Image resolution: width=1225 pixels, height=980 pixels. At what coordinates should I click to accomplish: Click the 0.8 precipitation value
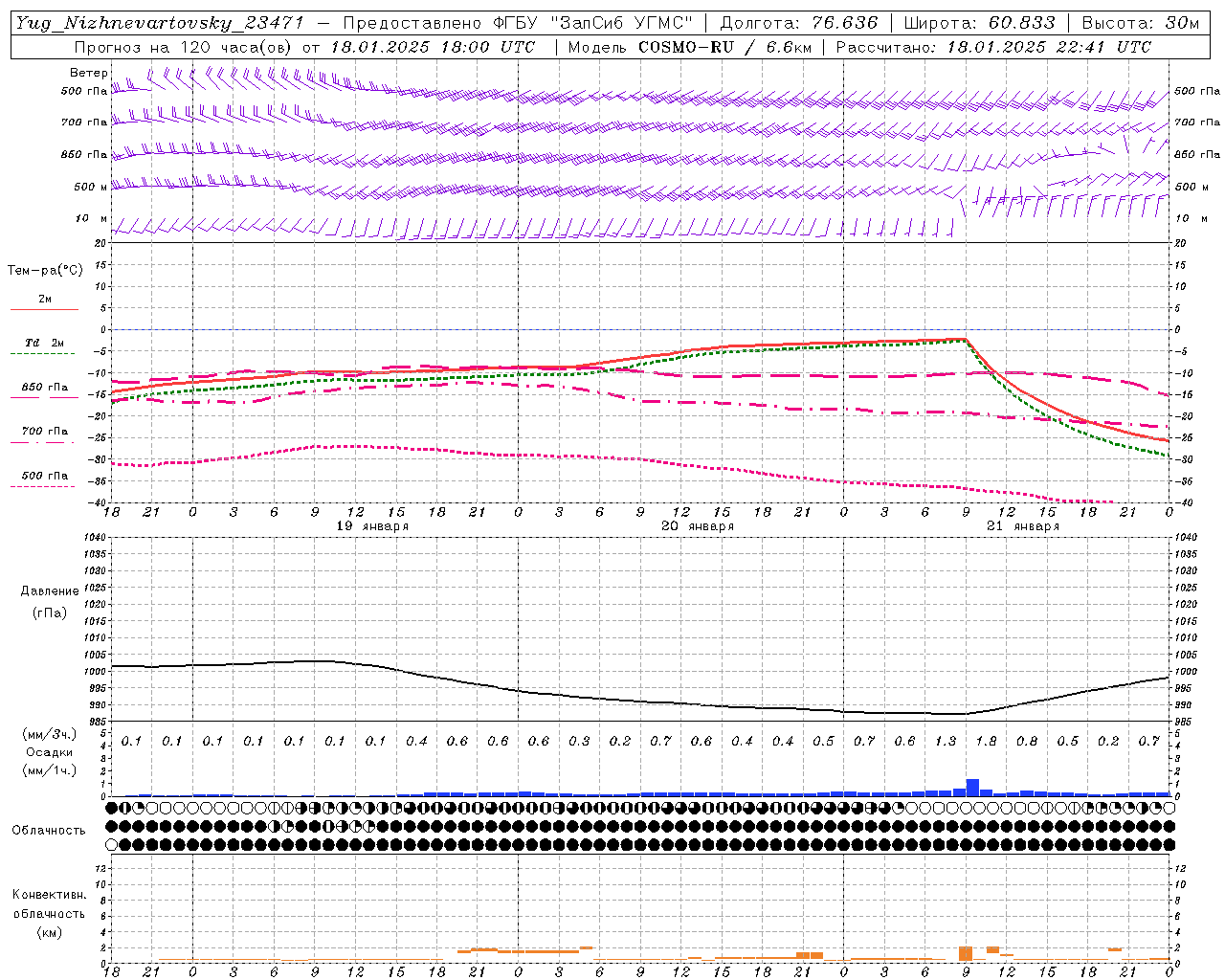(x=1027, y=741)
